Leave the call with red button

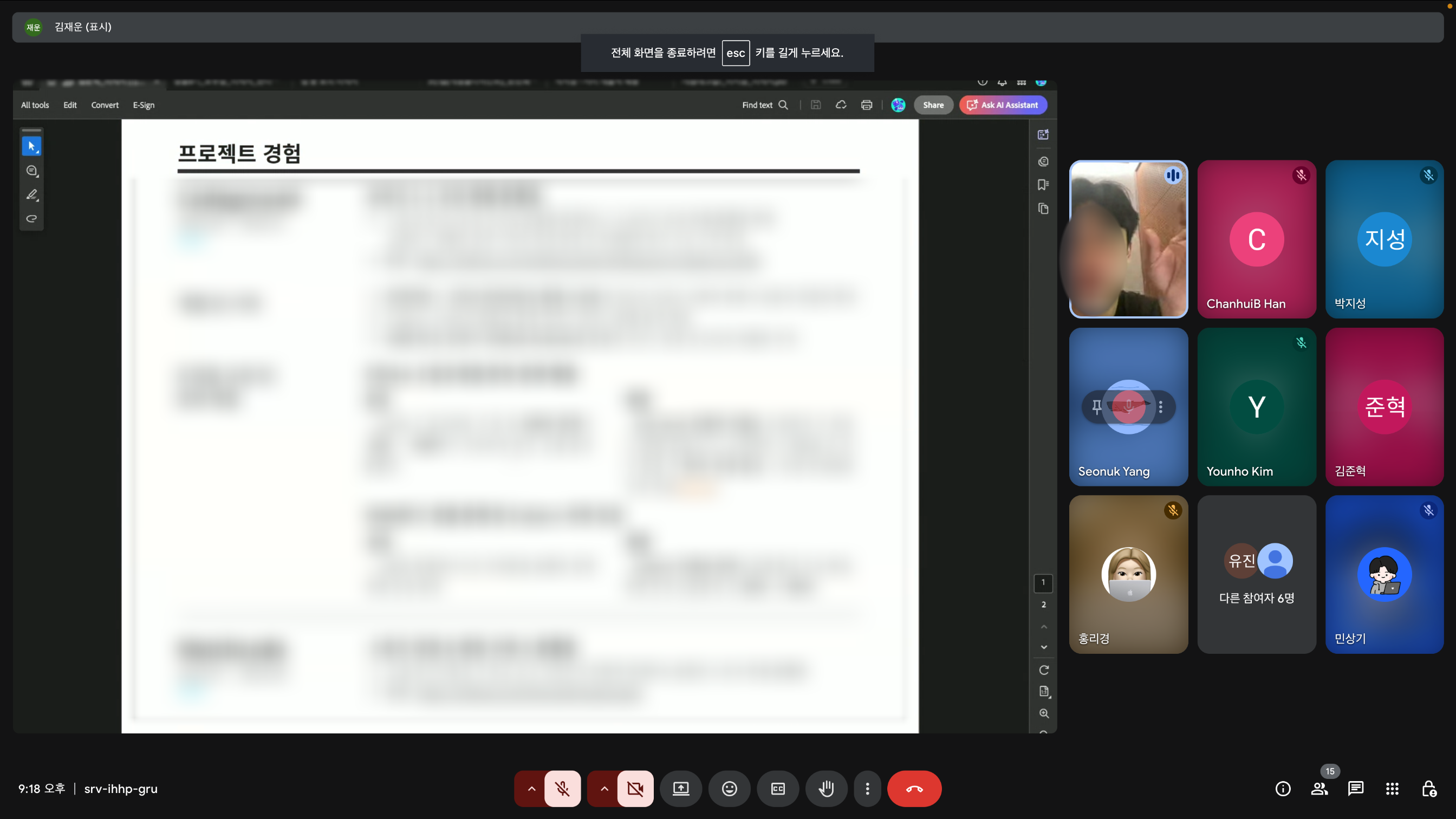coord(914,789)
